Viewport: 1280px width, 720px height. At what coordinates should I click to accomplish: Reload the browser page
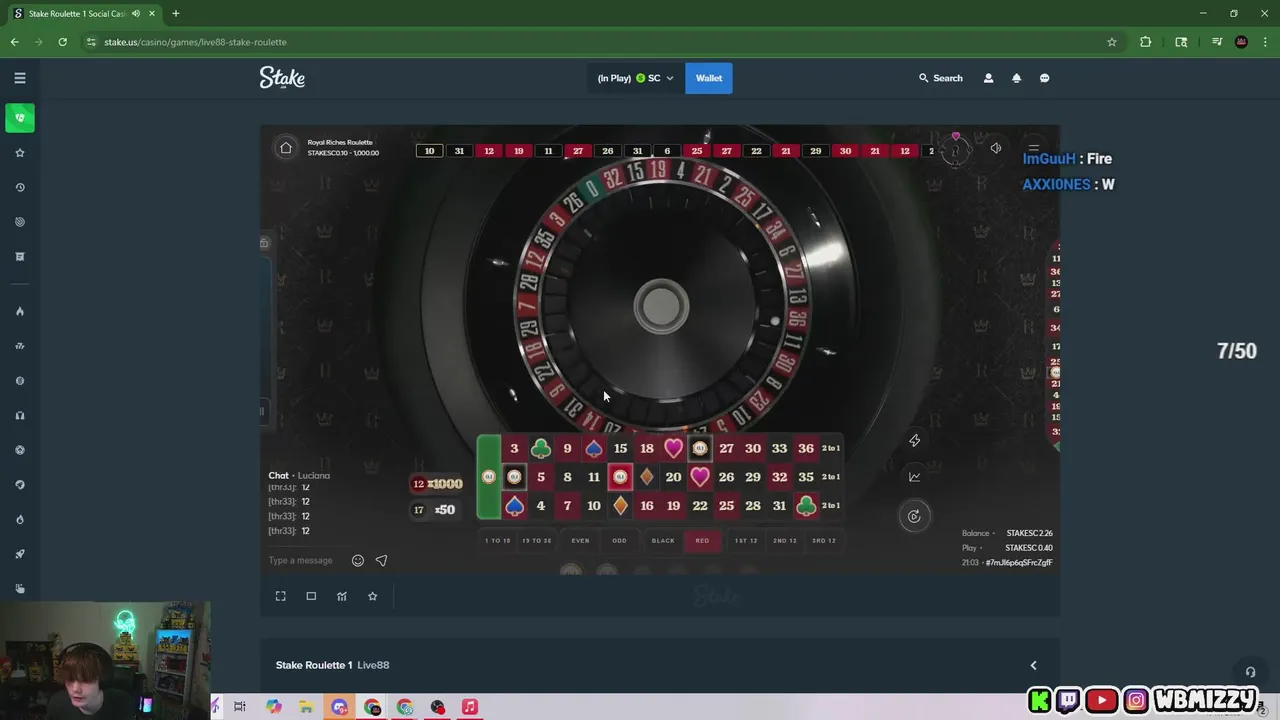tap(62, 42)
